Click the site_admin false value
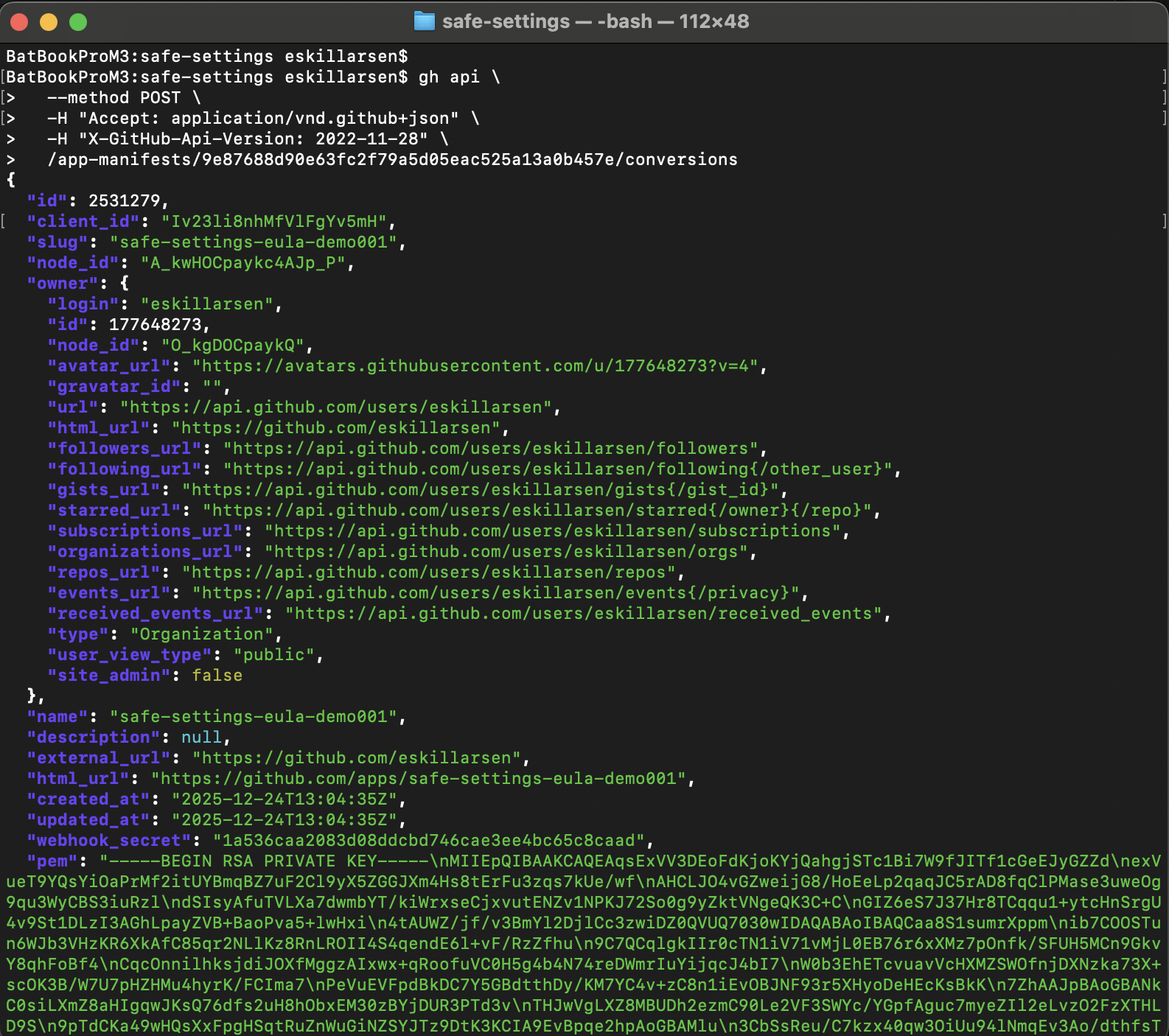Image resolution: width=1169 pixels, height=1036 pixels. point(217,676)
